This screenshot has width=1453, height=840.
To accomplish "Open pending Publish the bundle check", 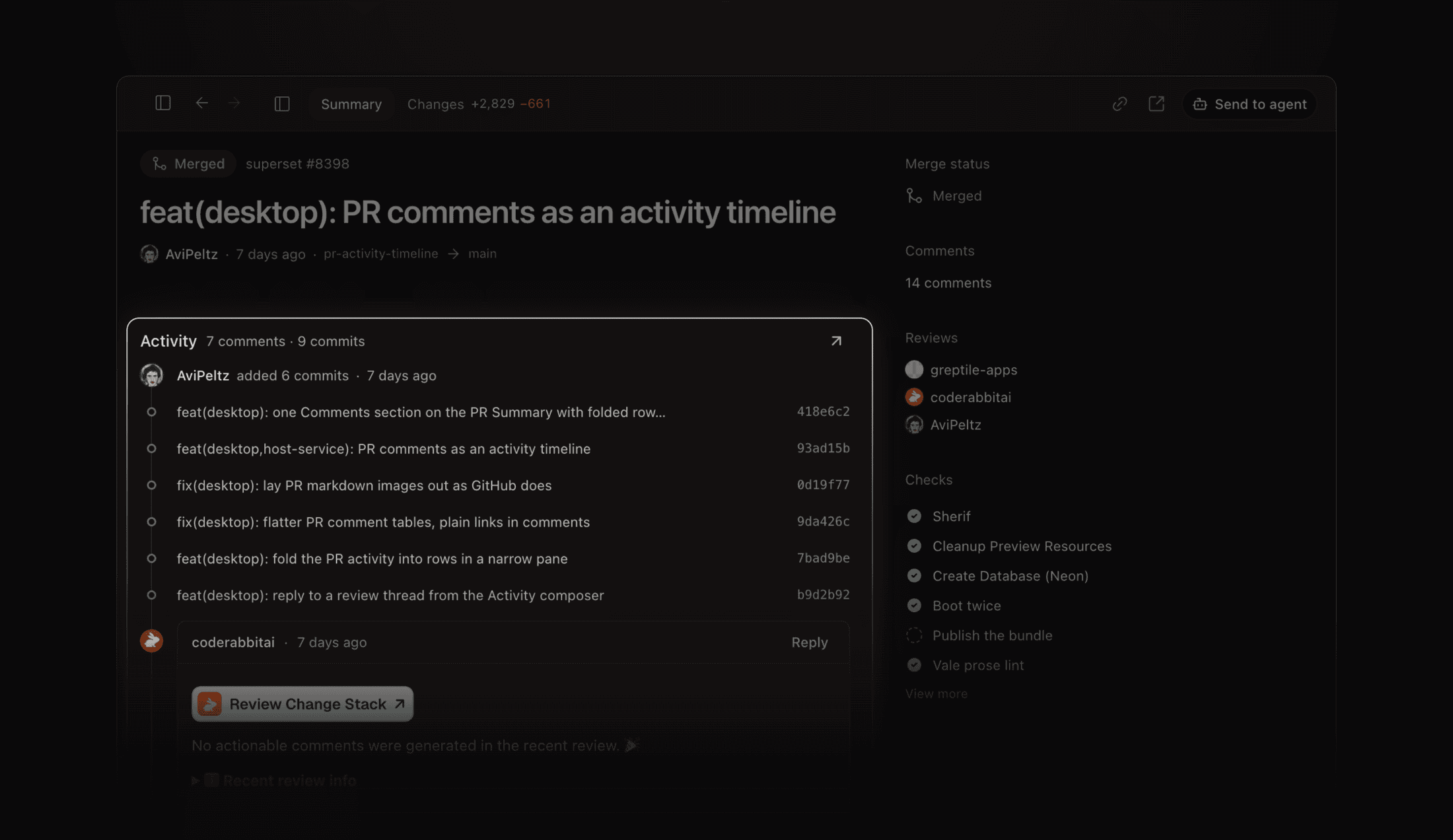I will (979, 635).
